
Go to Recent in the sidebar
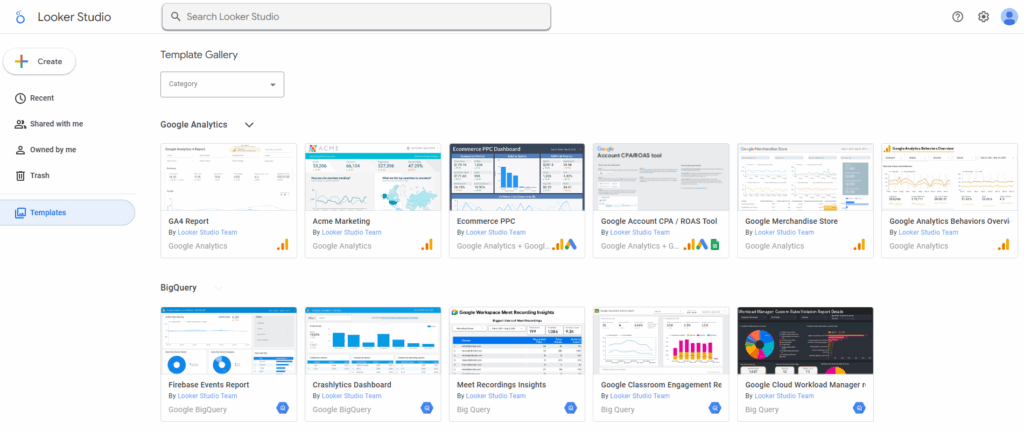pos(41,98)
